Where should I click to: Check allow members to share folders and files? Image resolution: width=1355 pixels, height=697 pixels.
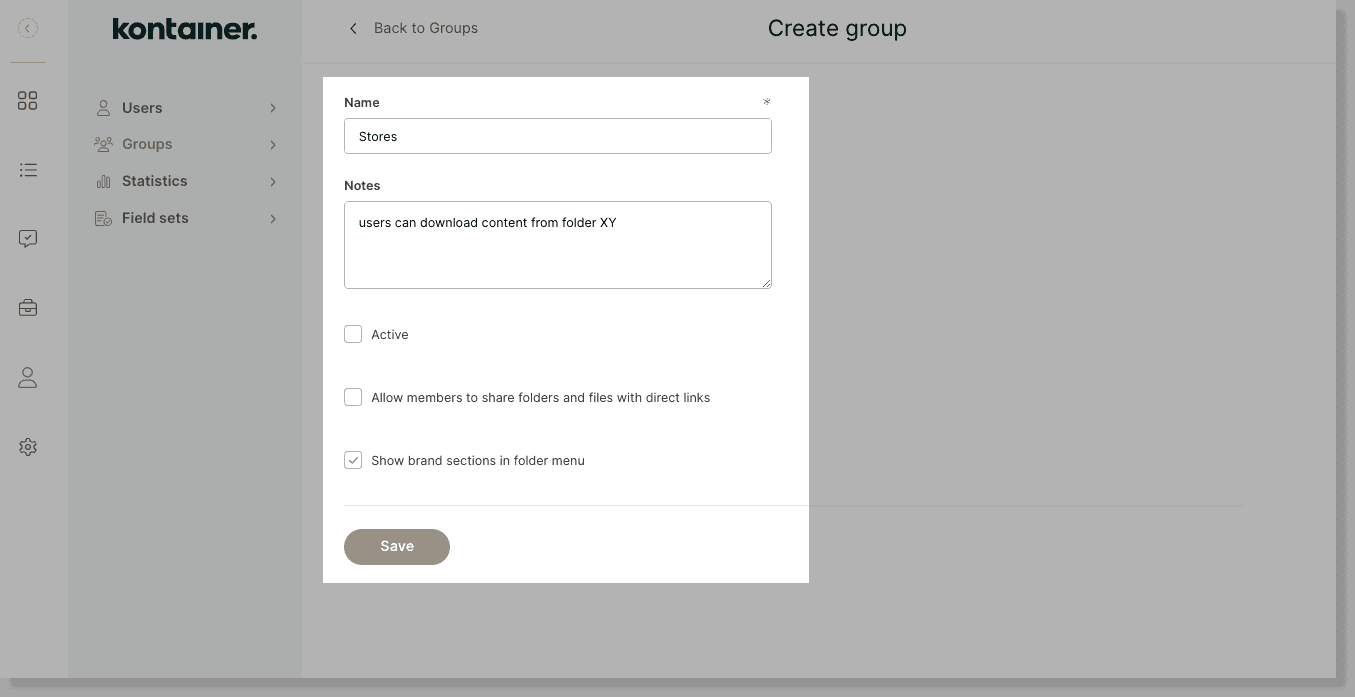click(x=353, y=397)
